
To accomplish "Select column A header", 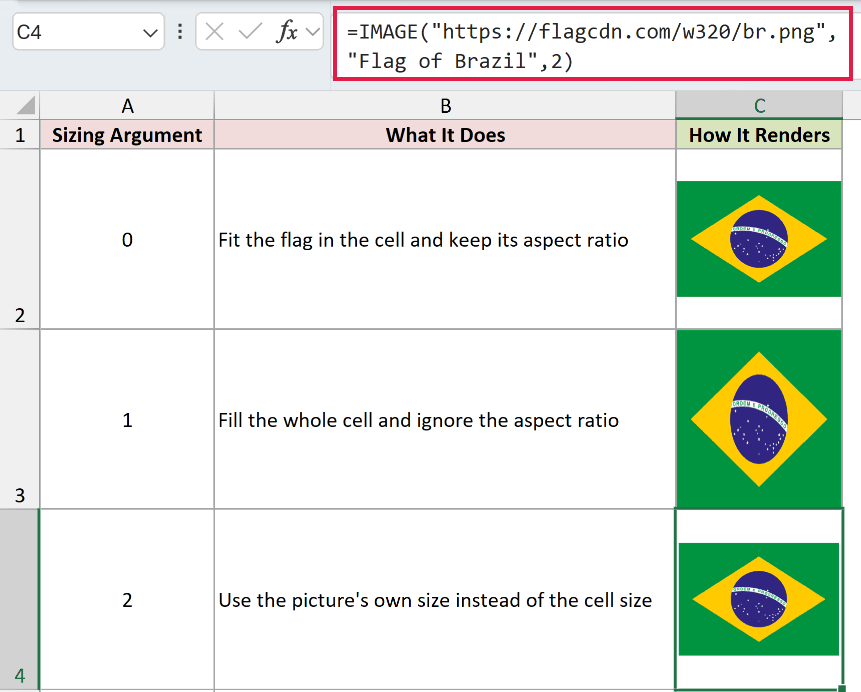I will pyautogui.click(x=127, y=105).
